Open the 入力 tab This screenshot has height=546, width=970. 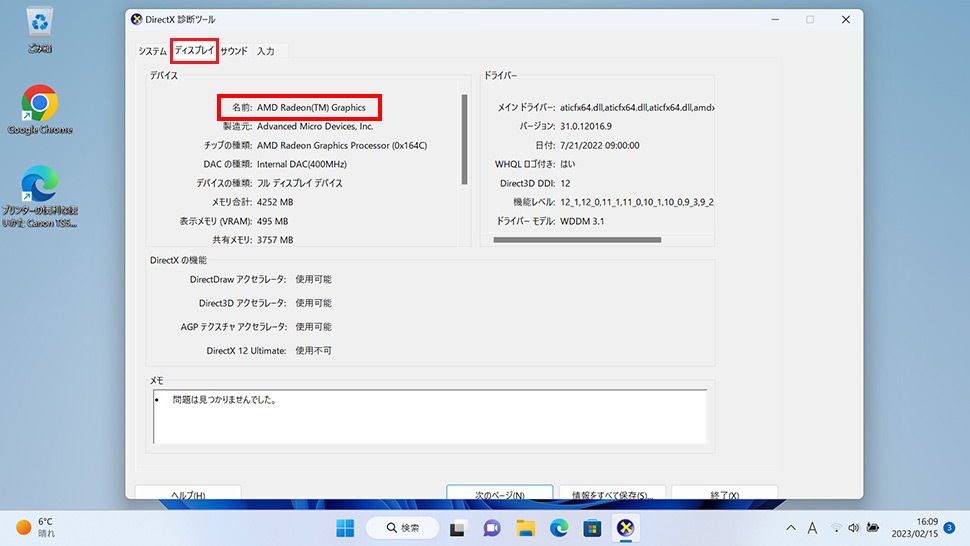[x=266, y=51]
